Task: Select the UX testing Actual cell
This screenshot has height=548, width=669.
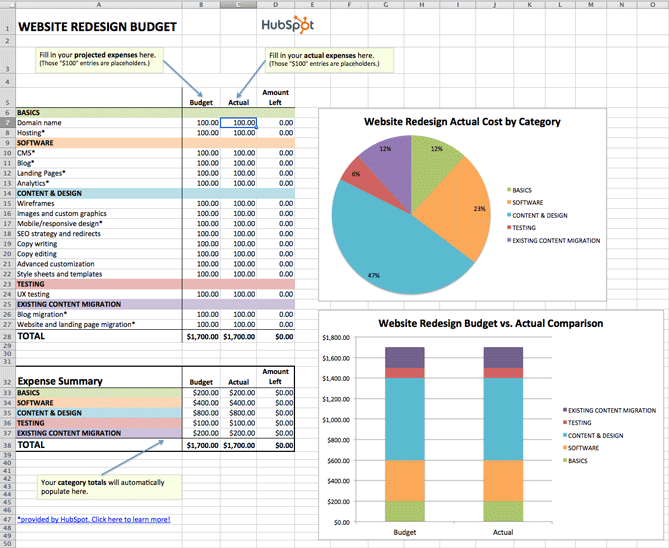Action: coord(239,294)
